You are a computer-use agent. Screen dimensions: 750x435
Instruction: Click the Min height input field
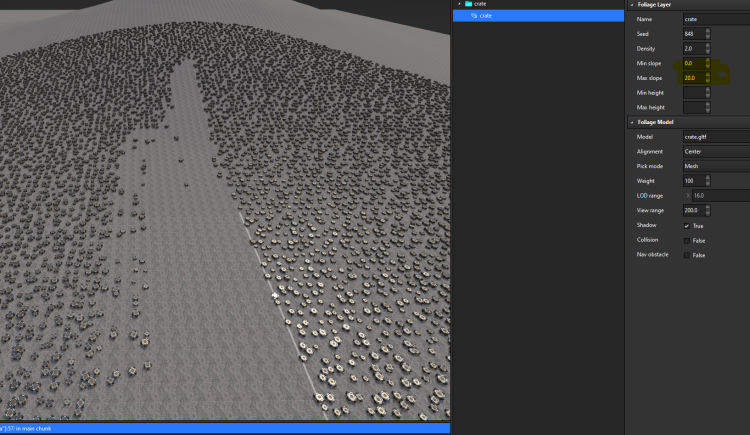point(692,92)
